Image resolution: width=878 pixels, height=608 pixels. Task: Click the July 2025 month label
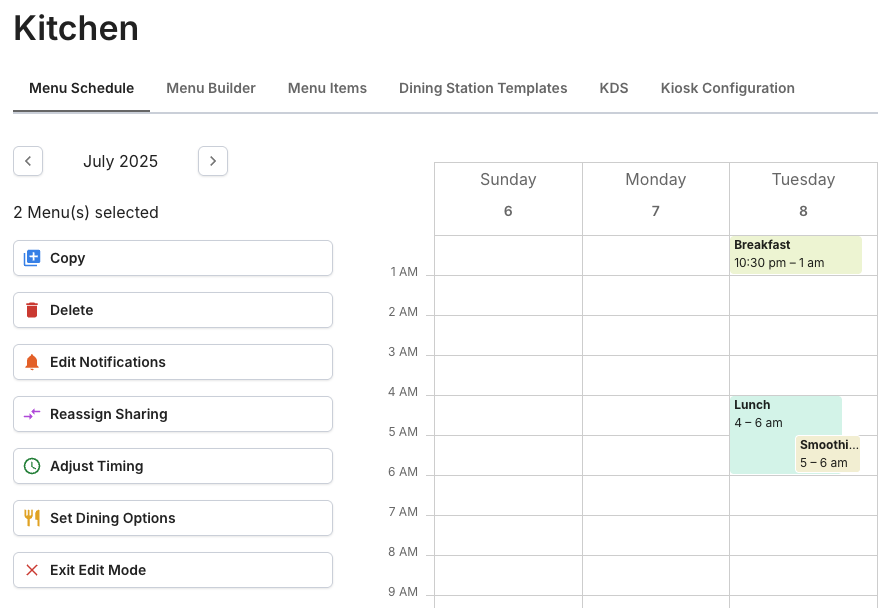point(120,161)
